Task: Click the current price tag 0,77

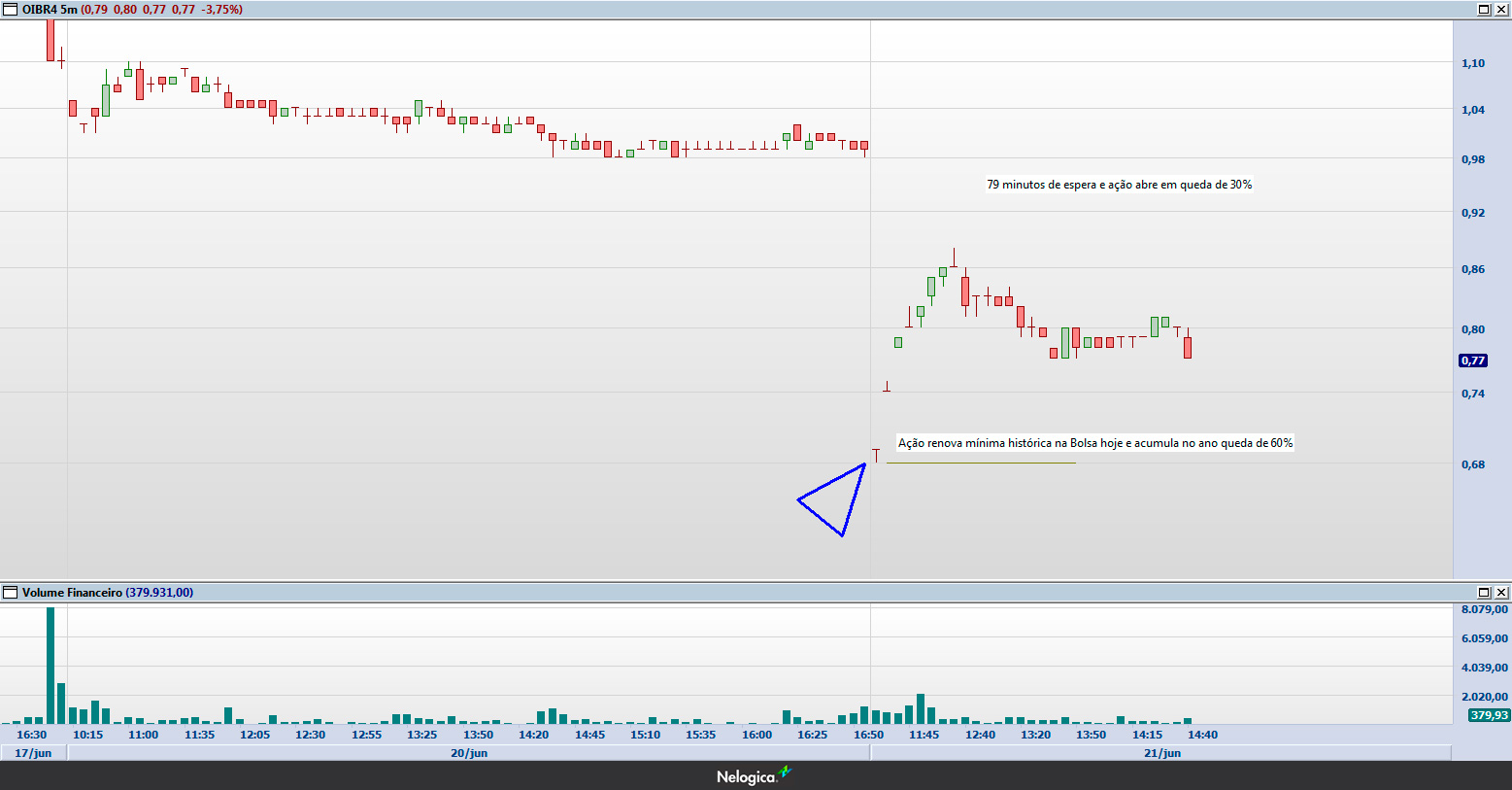Action: 1473,361
